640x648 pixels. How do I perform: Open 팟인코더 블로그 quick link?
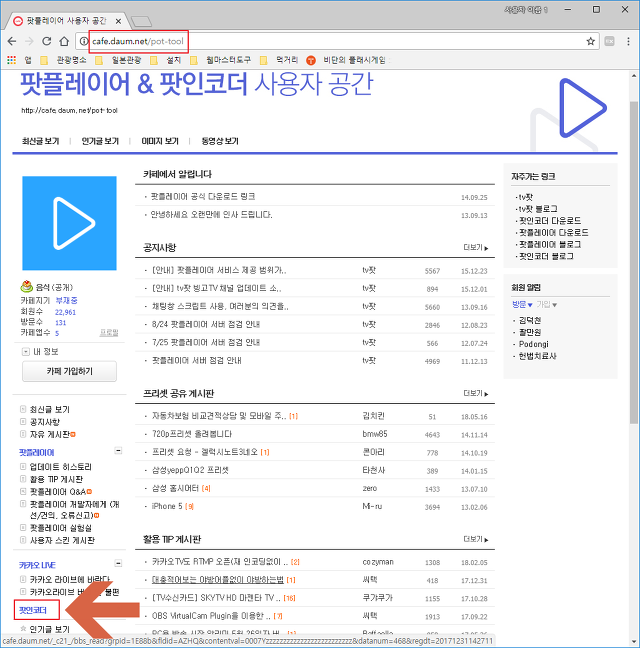[546, 256]
